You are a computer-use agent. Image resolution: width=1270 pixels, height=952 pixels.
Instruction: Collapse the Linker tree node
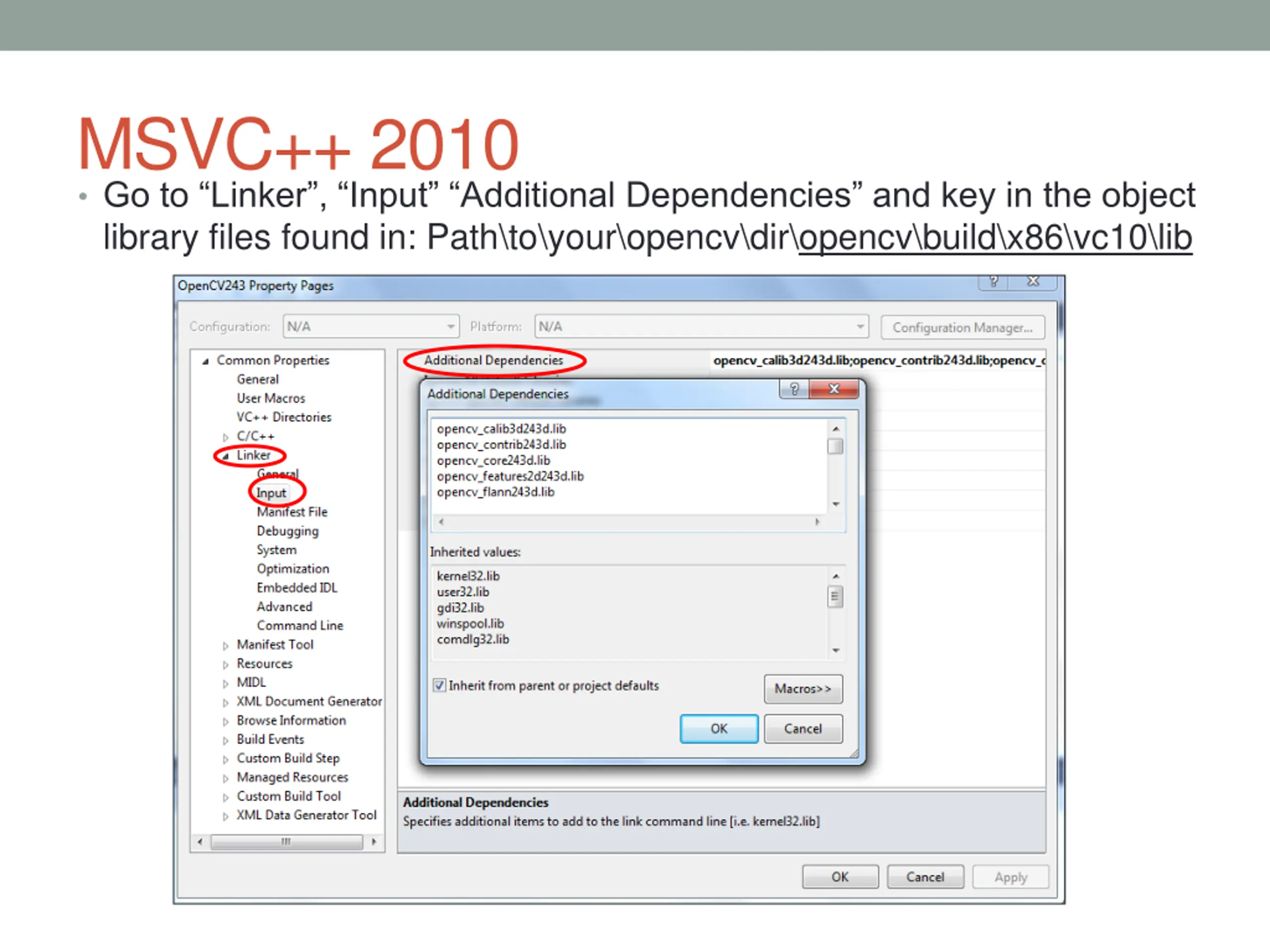(x=226, y=456)
